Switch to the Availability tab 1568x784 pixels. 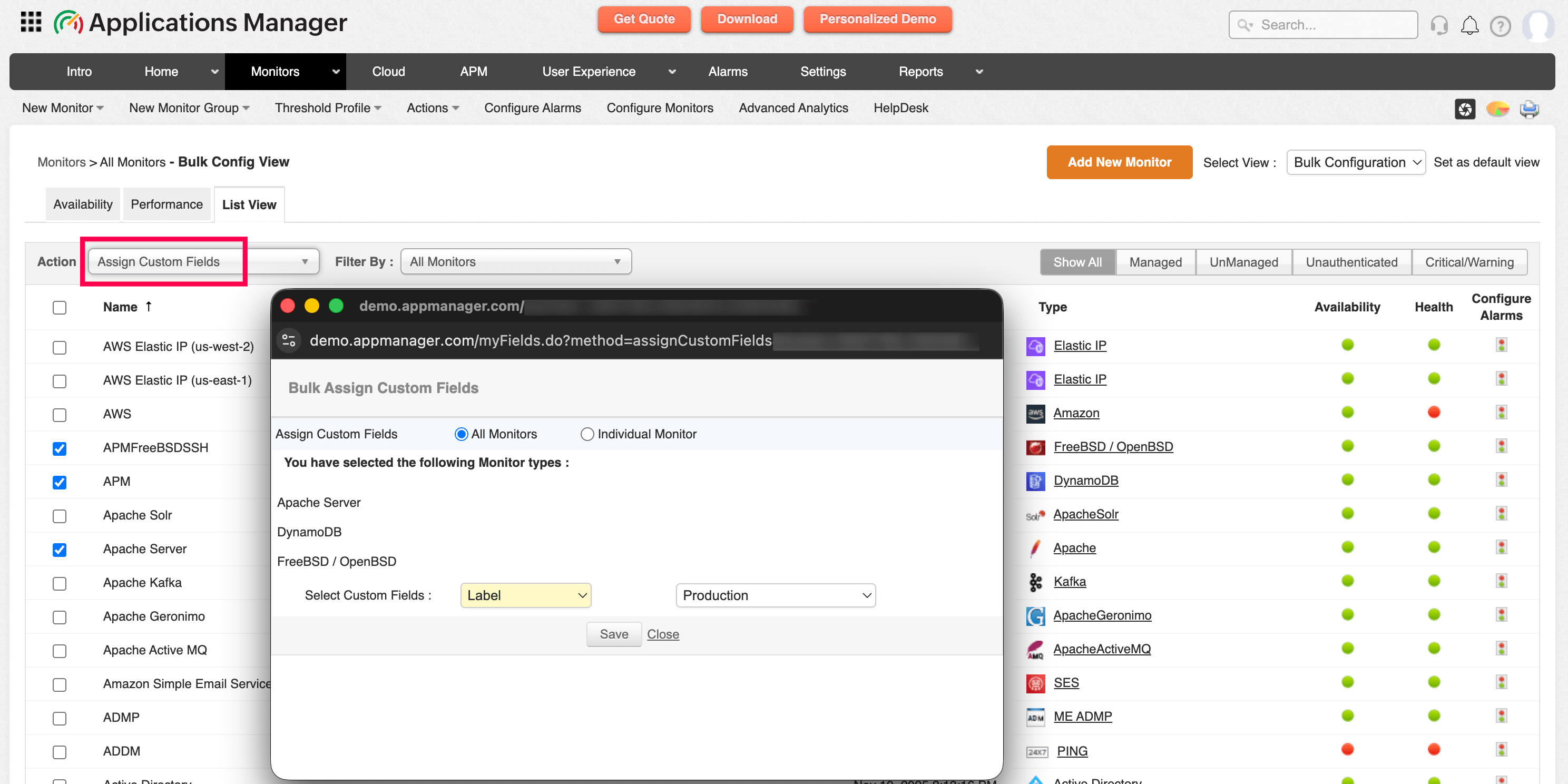point(83,204)
